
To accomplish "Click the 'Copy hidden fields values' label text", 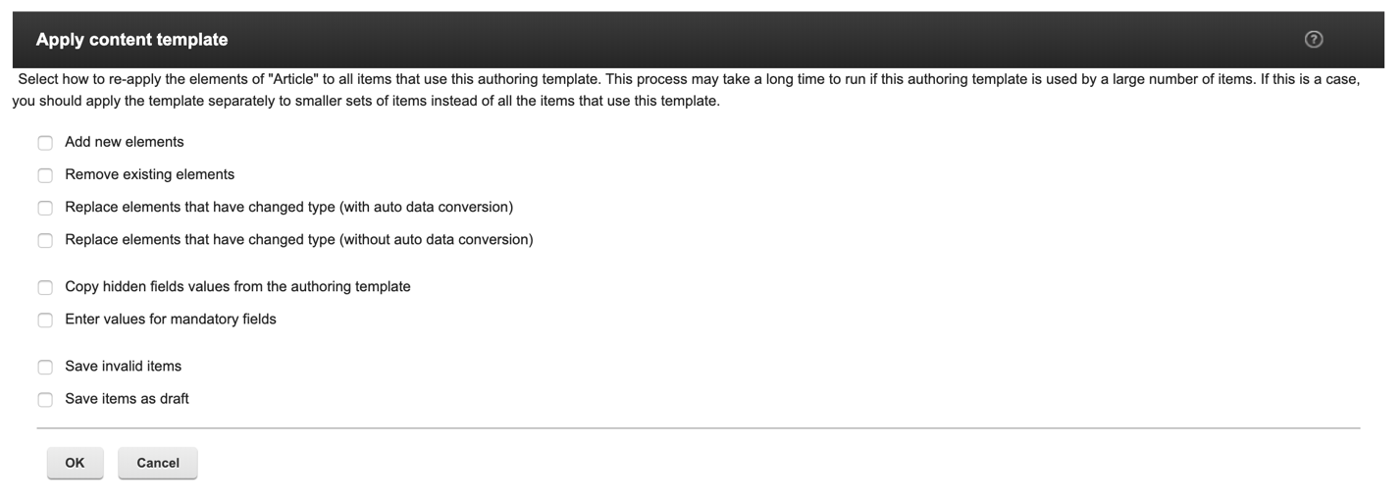I will click(237, 286).
